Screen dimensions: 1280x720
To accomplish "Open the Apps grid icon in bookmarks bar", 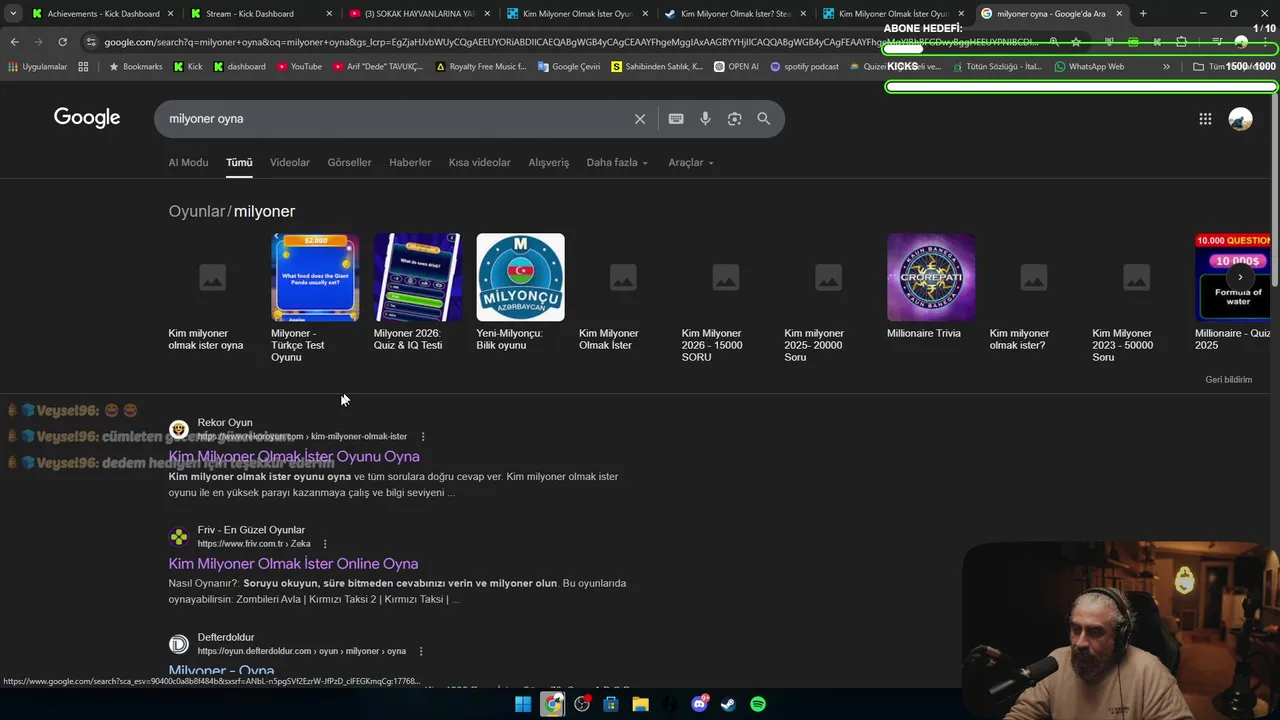I will (x=83, y=67).
